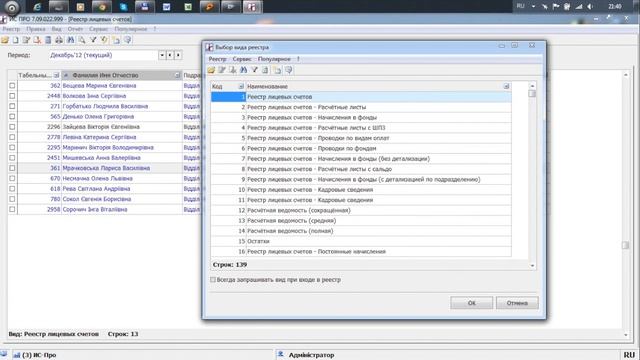Screen dimensions: 640x360
Task: Click the open folder icon in the dialog toolbar
Action: [211, 70]
